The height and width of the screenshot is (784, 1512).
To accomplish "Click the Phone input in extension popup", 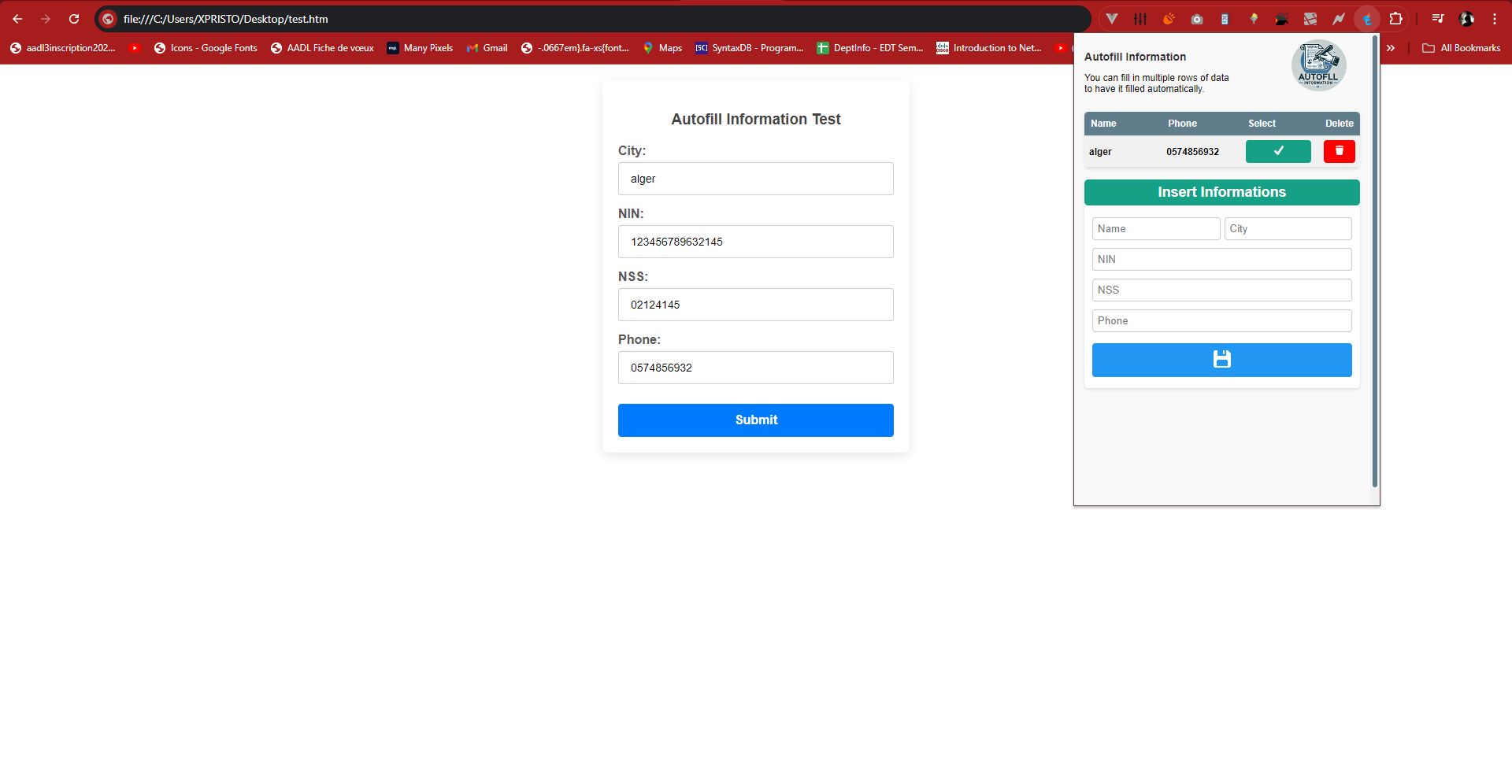I will [1222, 321].
